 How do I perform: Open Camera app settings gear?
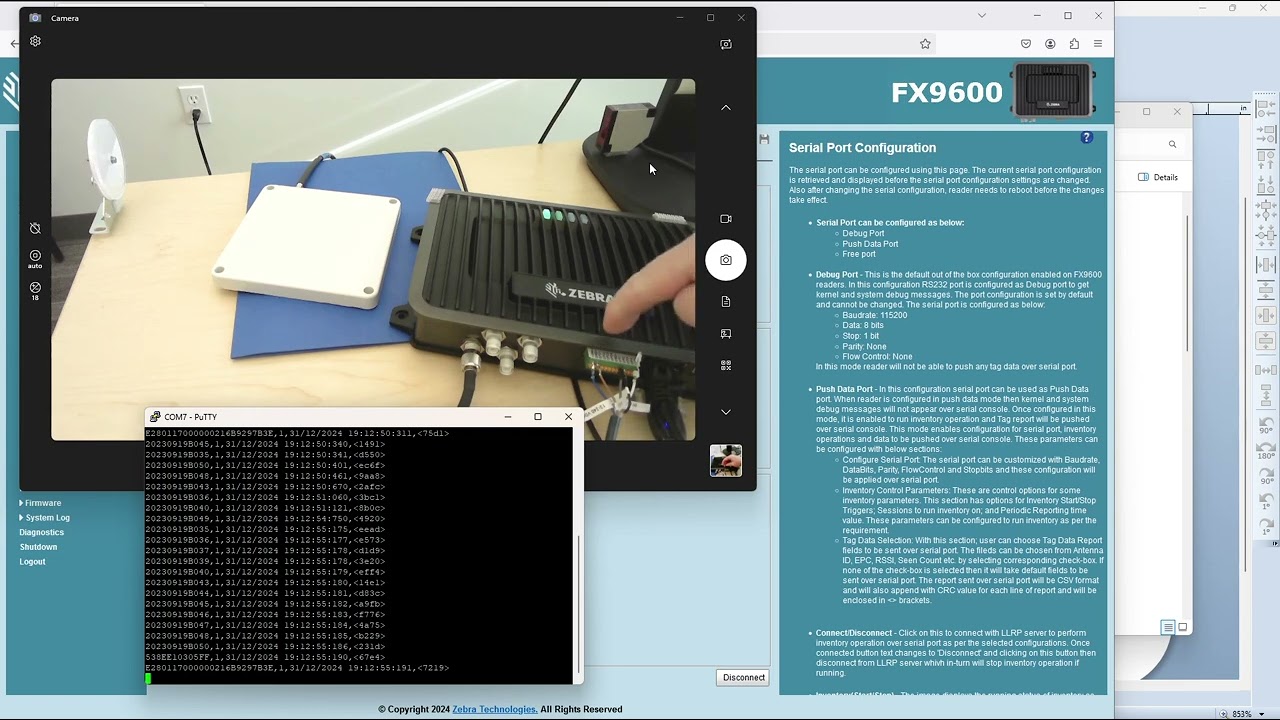35,41
